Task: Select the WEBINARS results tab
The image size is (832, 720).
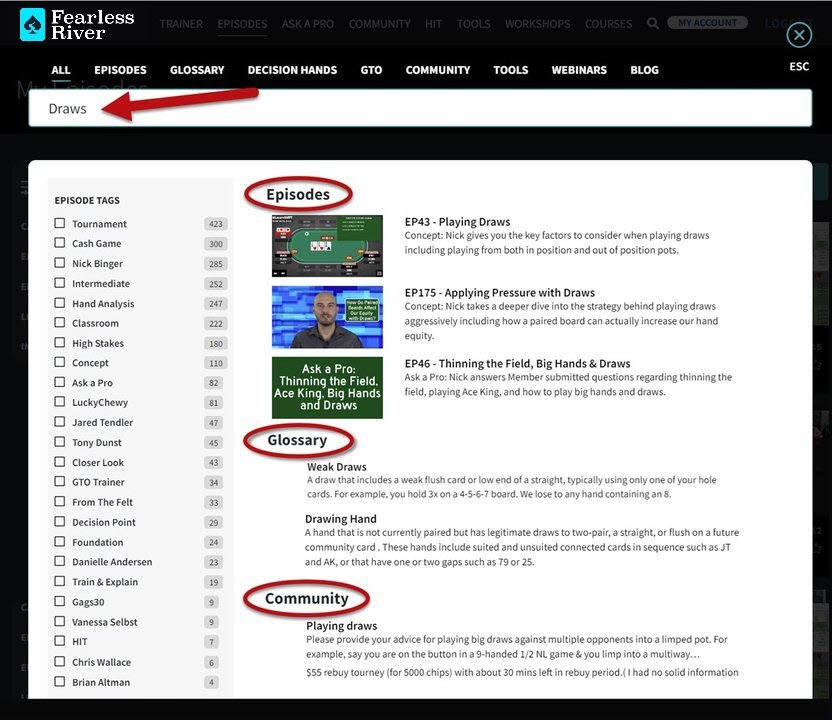Action: [578, 70]
